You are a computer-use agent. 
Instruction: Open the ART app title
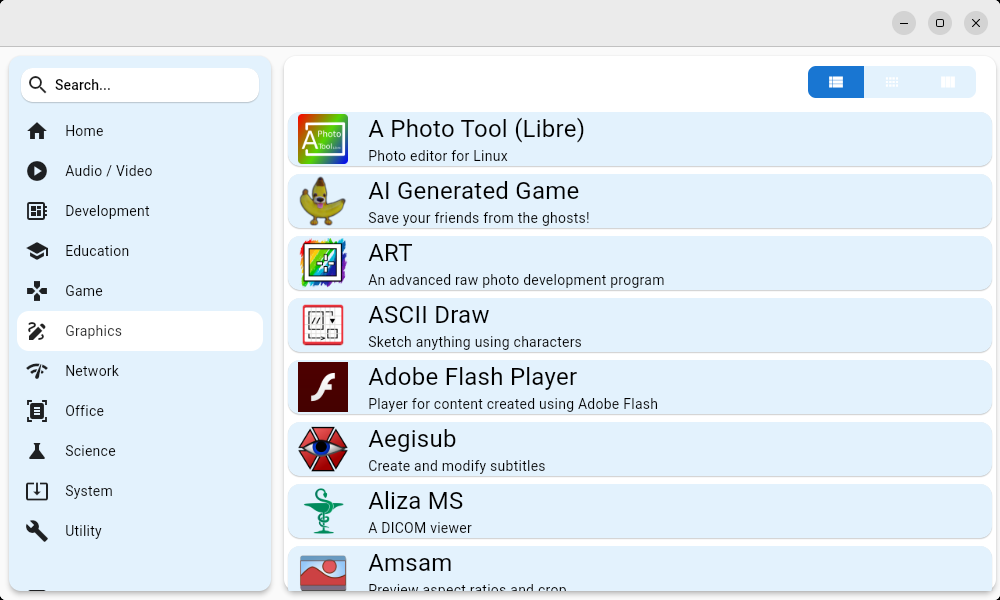pos(390,253)
